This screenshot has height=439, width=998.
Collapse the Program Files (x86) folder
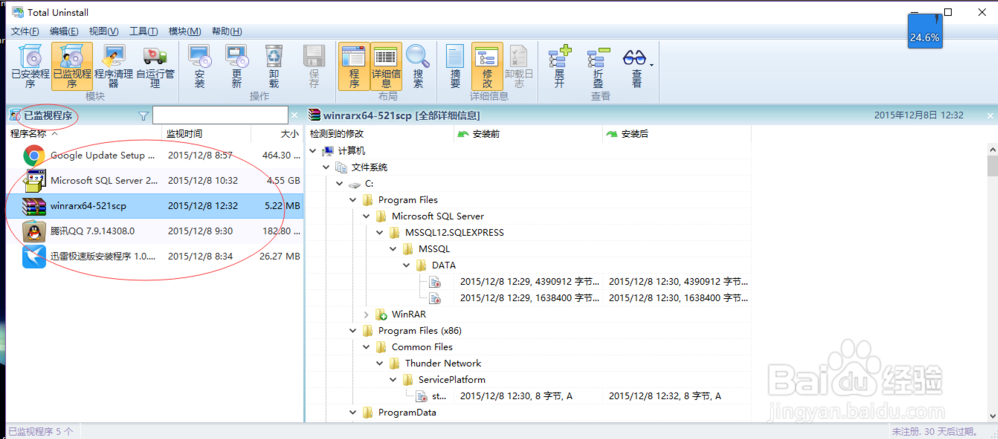point(353,331)
